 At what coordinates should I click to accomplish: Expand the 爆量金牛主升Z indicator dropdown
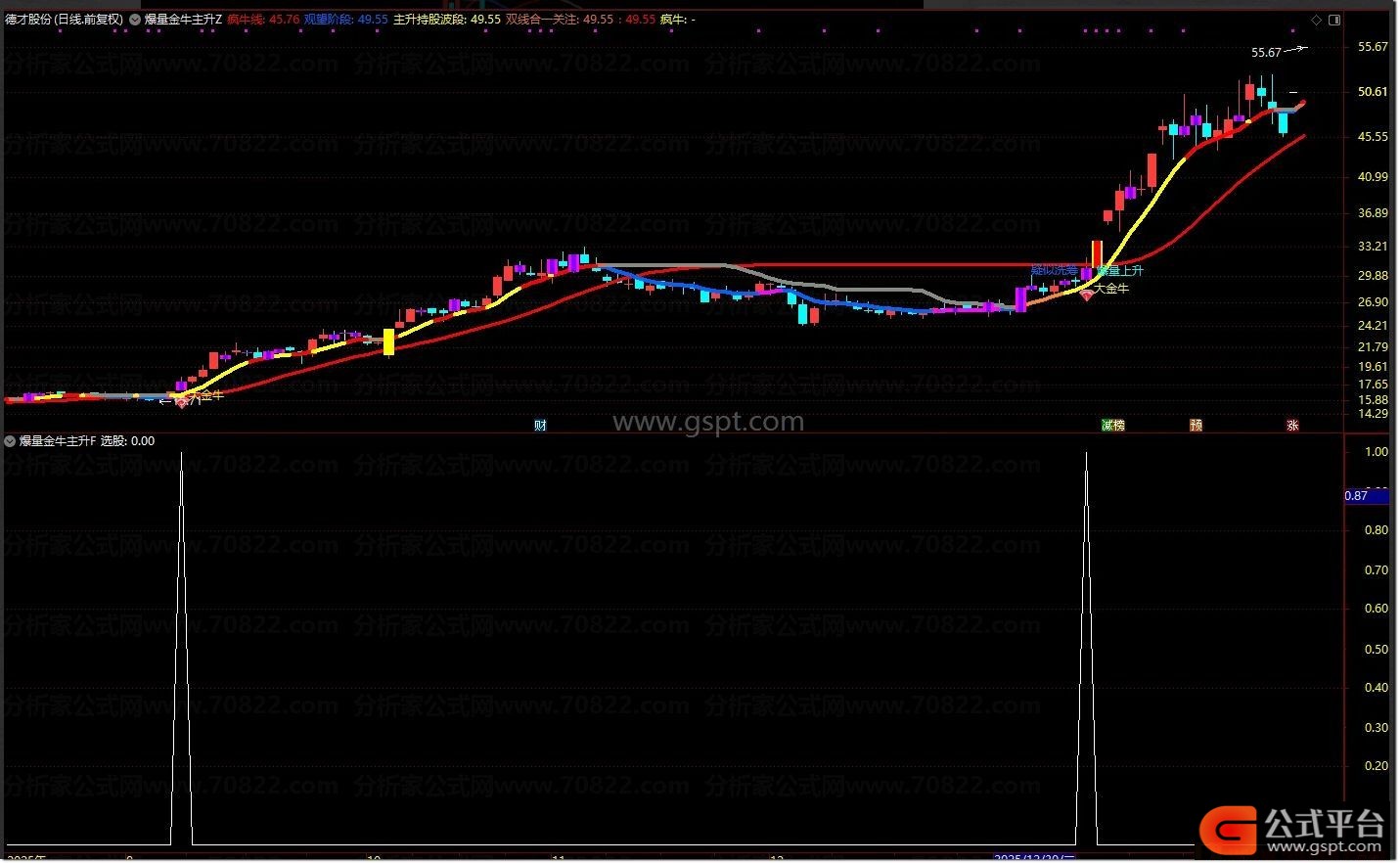[x=135, y=20]
